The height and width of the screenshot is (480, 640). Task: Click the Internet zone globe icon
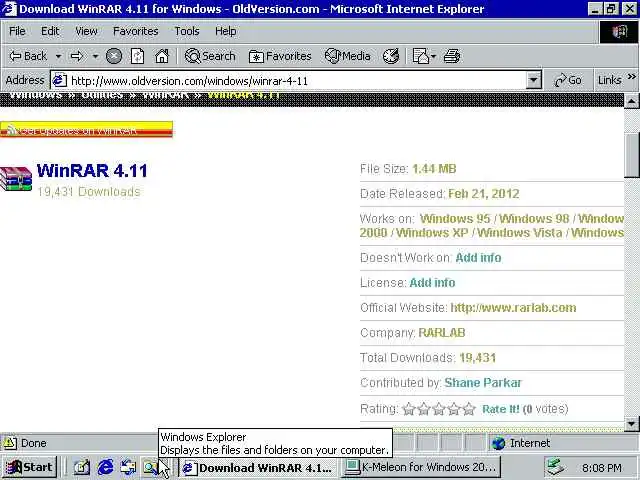tap(498, 443)
